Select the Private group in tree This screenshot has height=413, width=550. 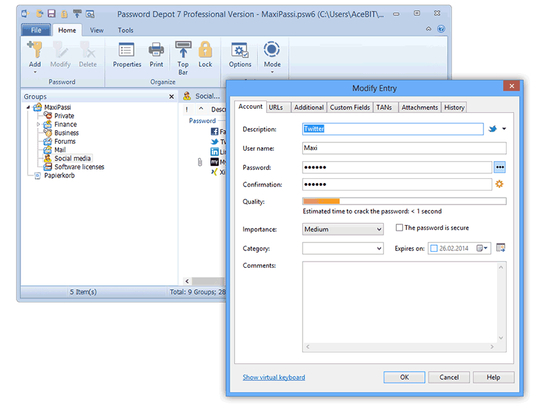64,116
